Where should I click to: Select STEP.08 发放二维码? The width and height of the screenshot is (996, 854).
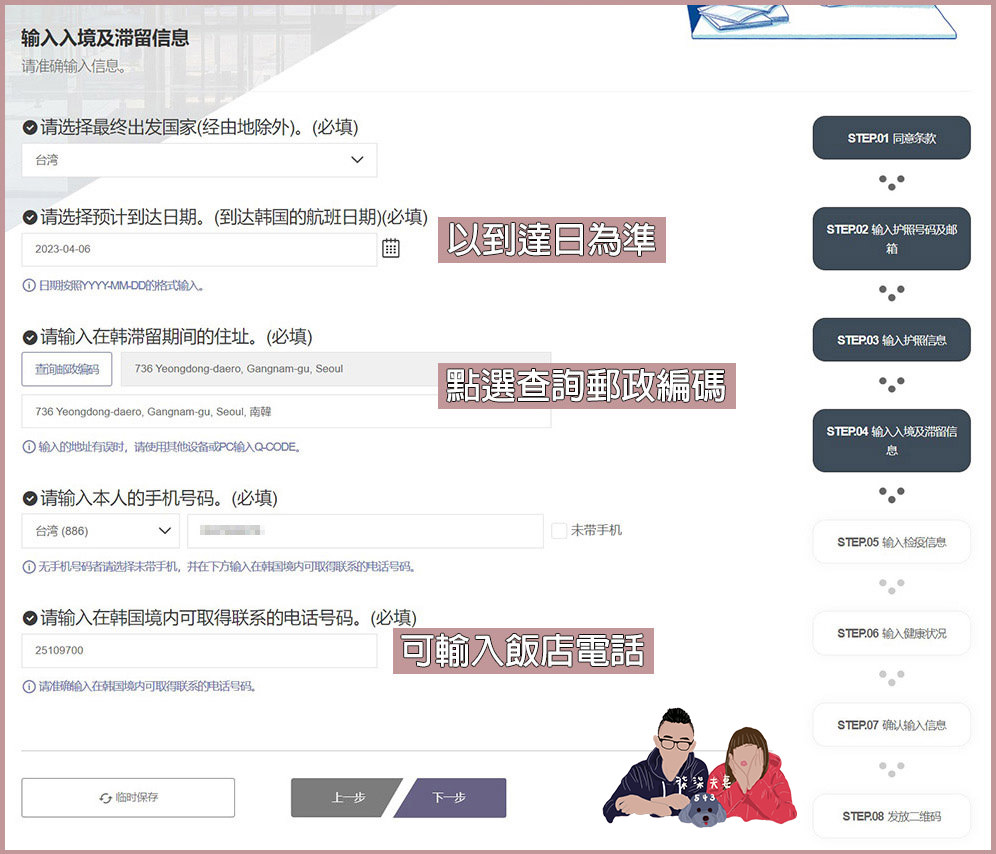coord(892,816)
